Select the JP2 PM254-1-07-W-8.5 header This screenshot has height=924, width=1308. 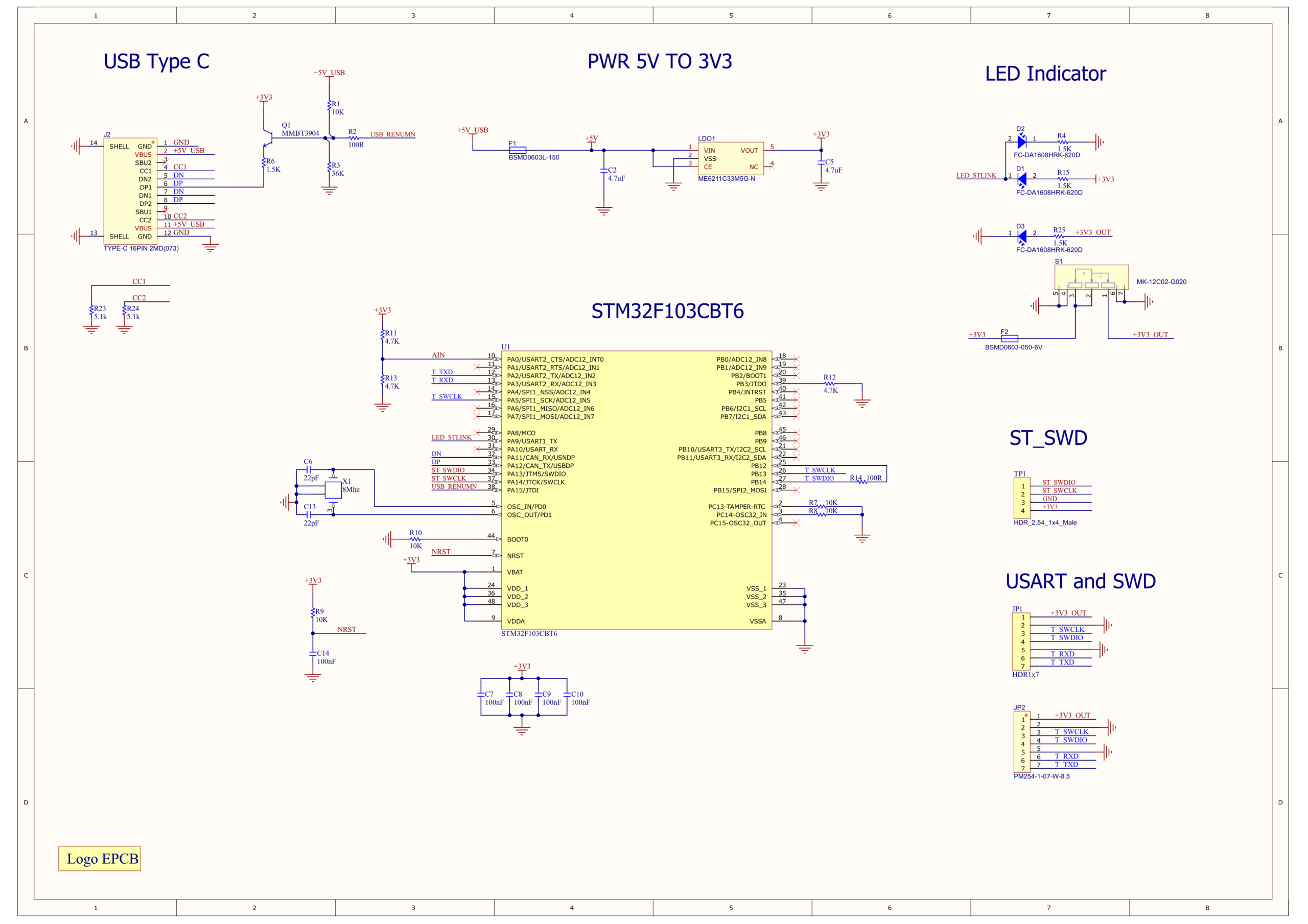click(1022, 743)
